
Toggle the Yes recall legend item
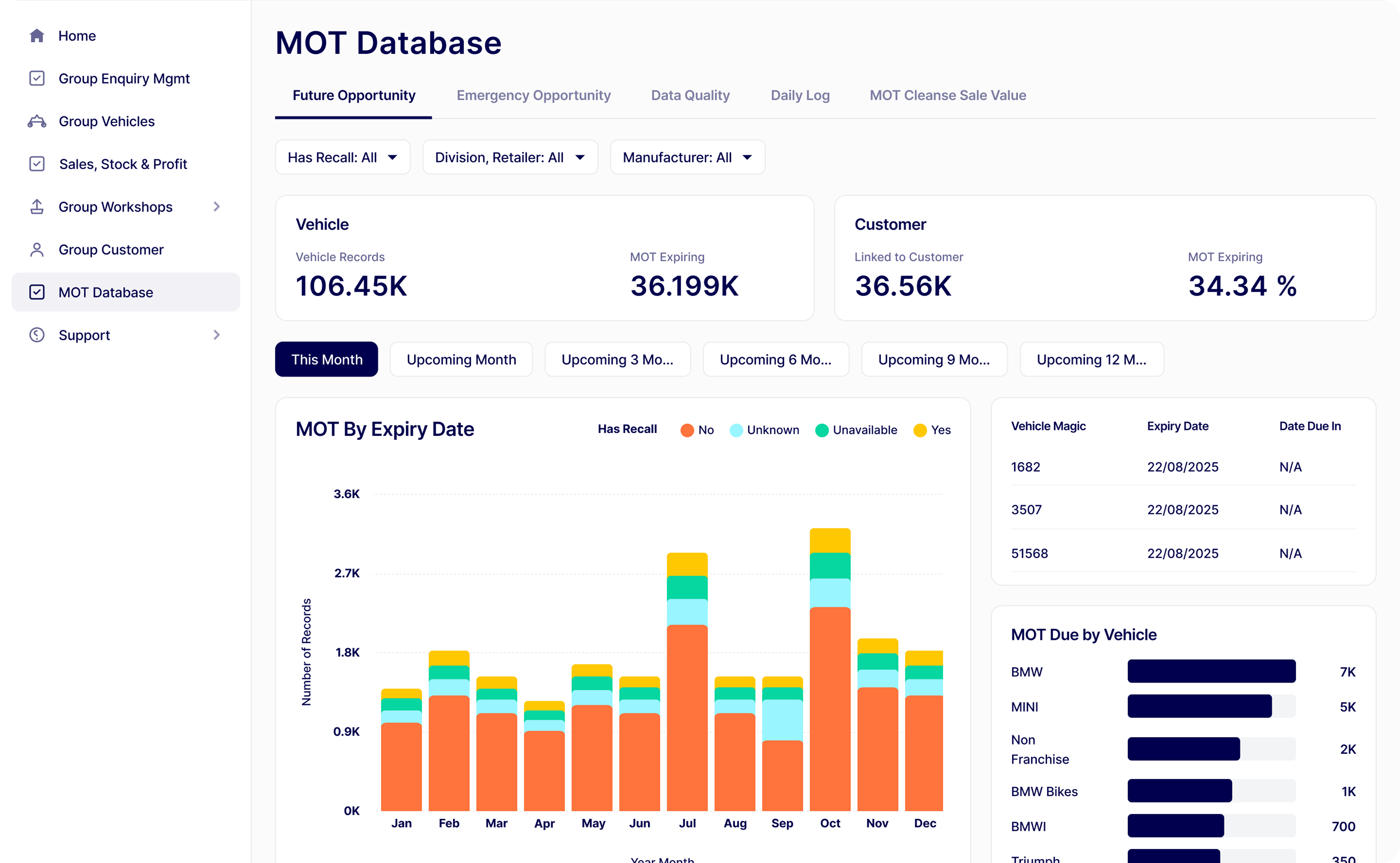pyautogui.click(x=933, y=430)
